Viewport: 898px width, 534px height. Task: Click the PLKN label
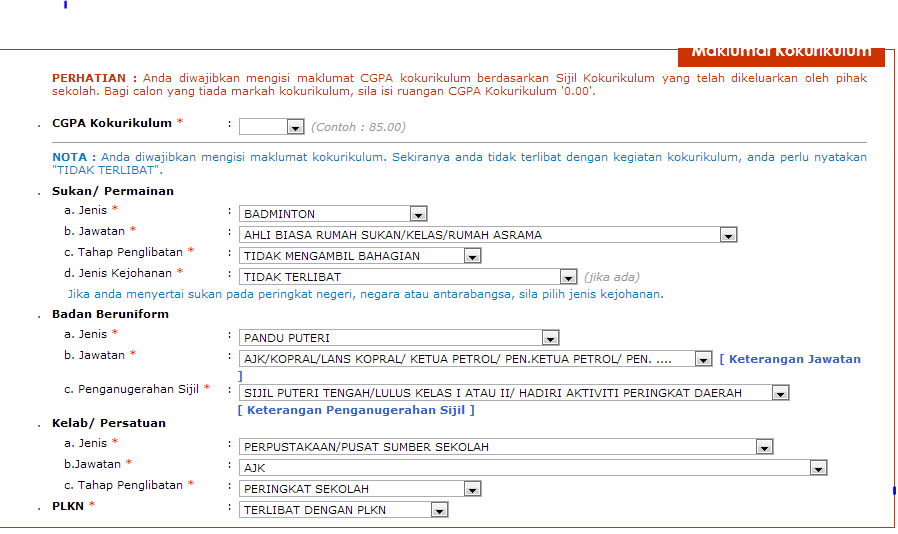point(68,506)
